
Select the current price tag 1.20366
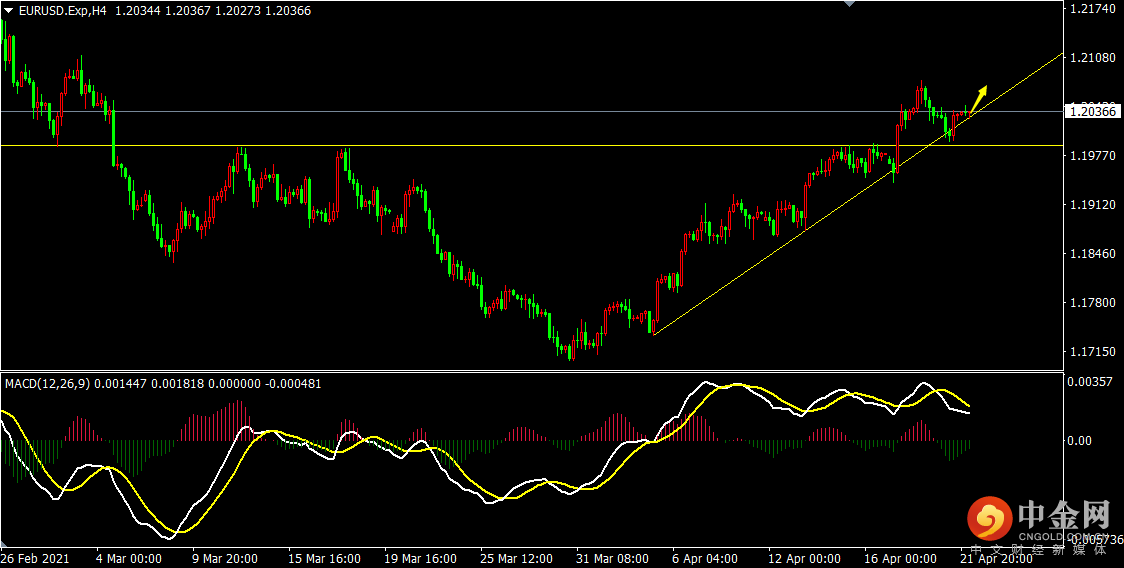tap(1093, 111)
